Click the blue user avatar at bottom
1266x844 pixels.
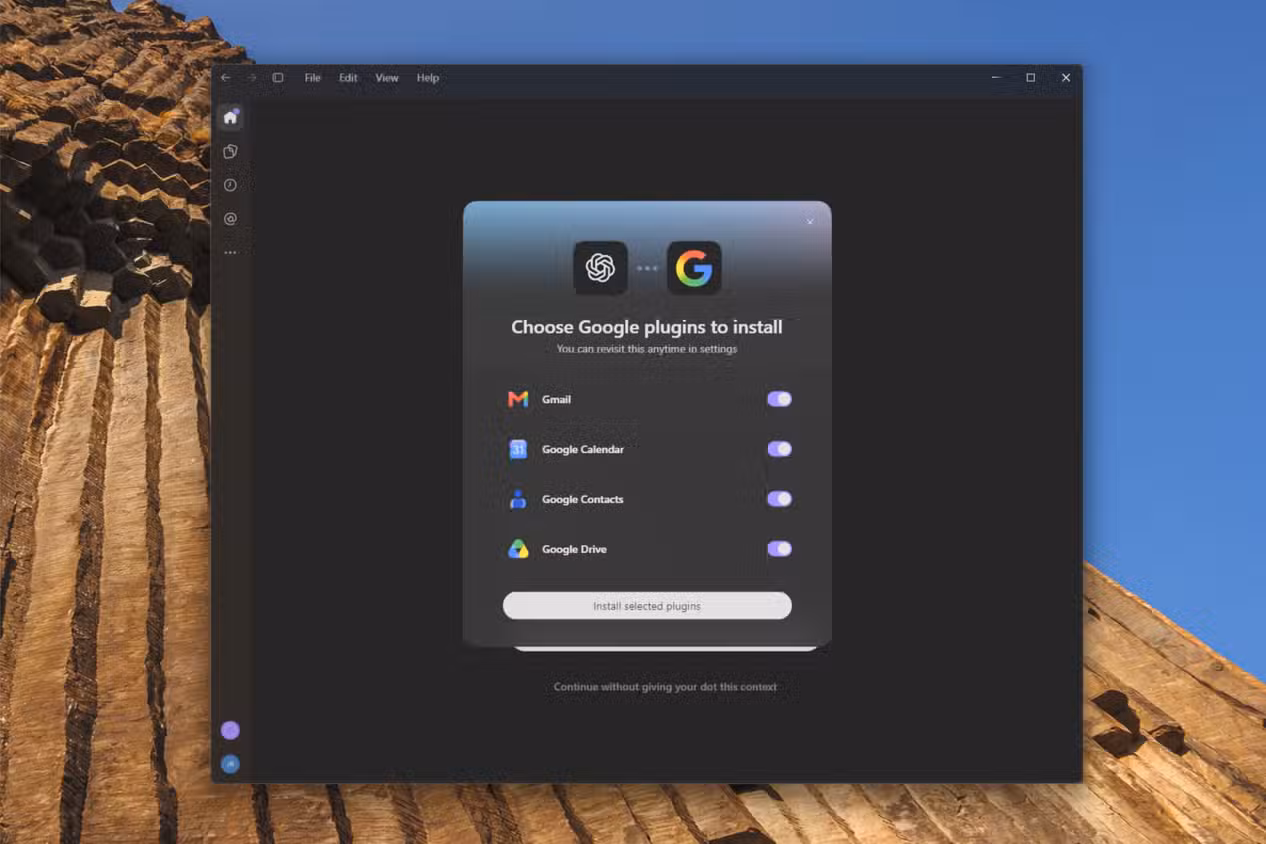[x=230, y=764]
